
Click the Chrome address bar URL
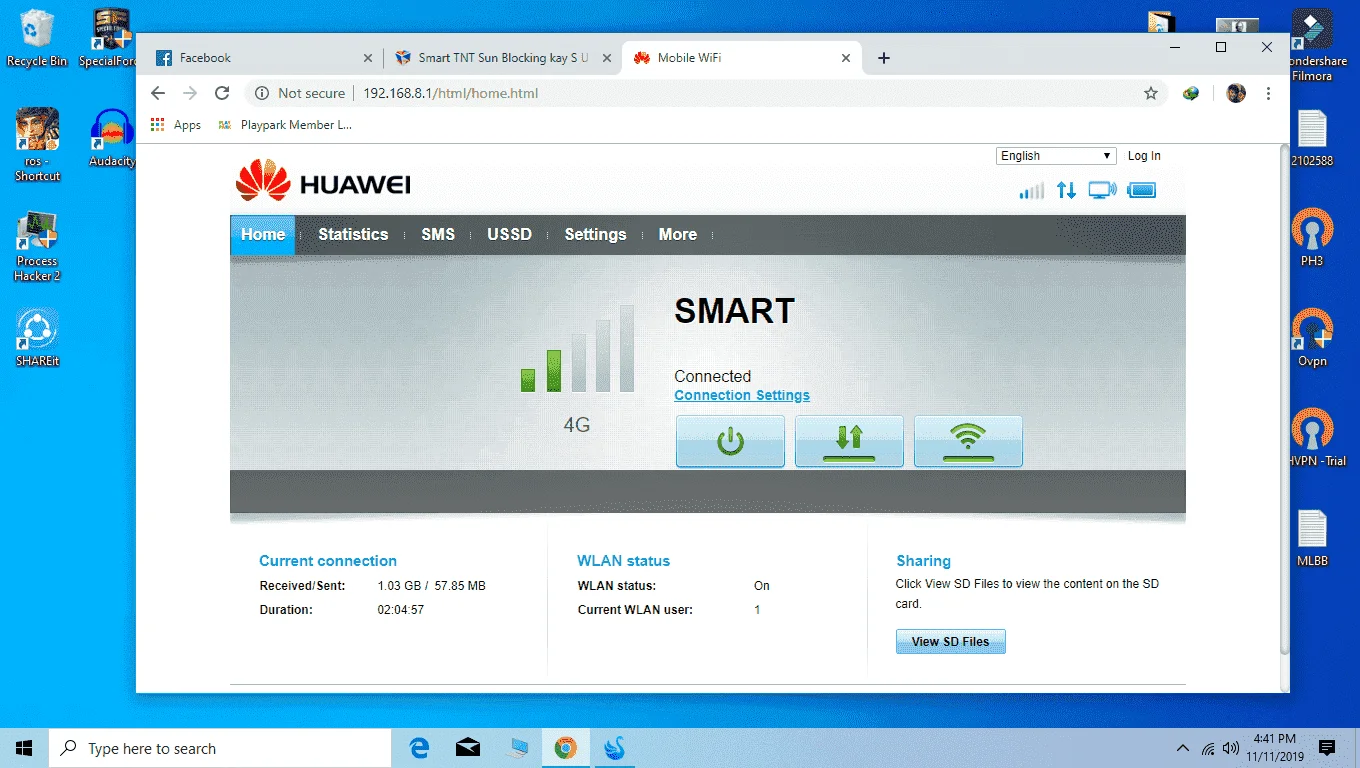[x=450, y=93]
